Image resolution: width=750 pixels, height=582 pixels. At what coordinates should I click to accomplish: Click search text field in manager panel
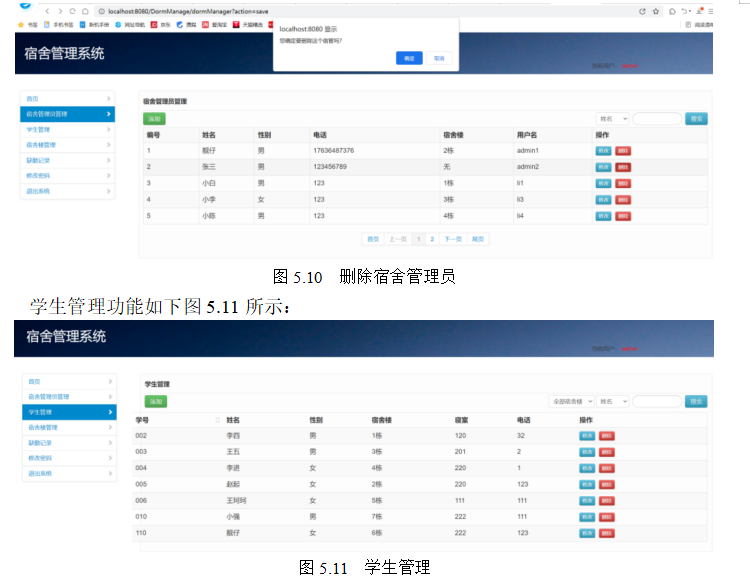[657, 119]
